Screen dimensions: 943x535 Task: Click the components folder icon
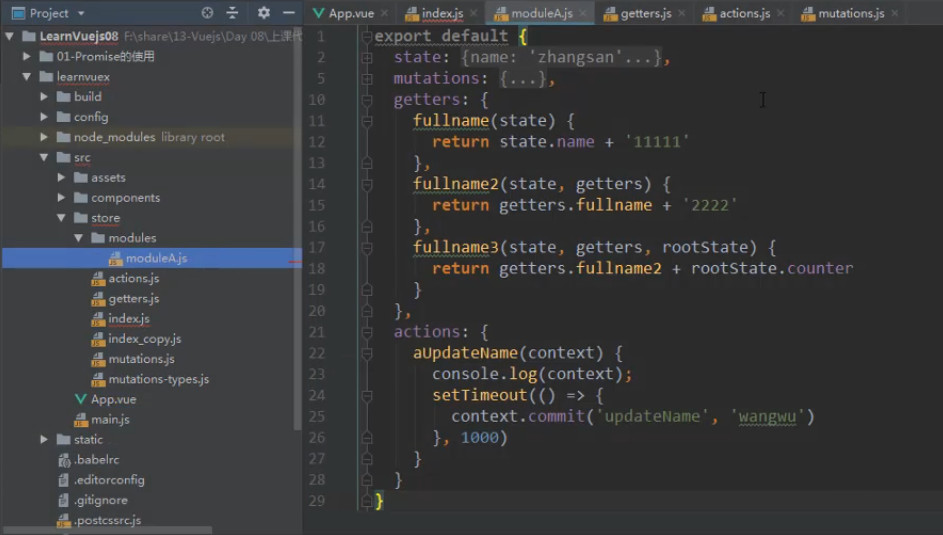(81, 198)
